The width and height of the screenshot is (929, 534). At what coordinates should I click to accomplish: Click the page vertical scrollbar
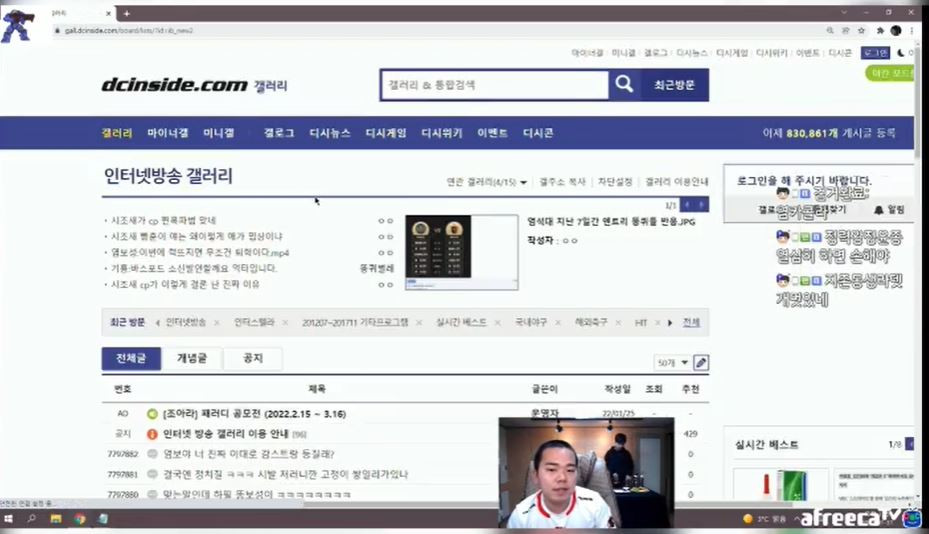coord(919,101)
